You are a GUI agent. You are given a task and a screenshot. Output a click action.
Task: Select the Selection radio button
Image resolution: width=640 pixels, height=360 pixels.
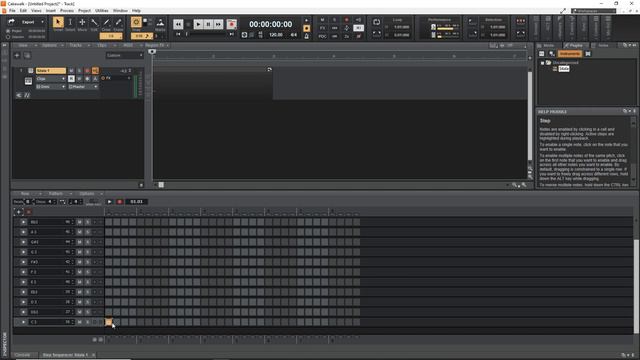coord(8,37)
